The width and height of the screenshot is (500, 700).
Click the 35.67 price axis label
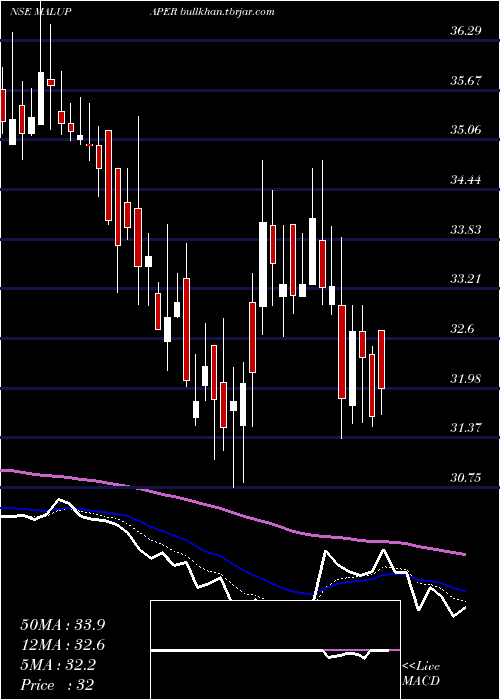(464, 81)
